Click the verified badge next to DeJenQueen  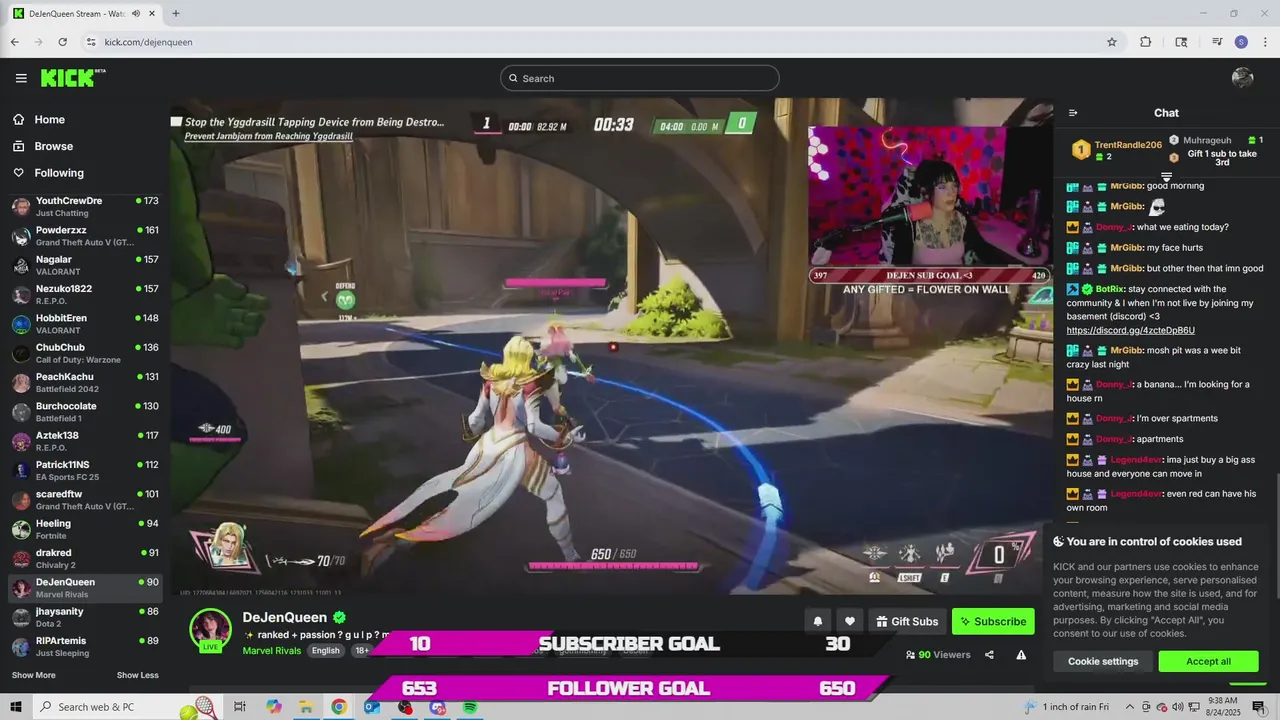coord(340,618)
